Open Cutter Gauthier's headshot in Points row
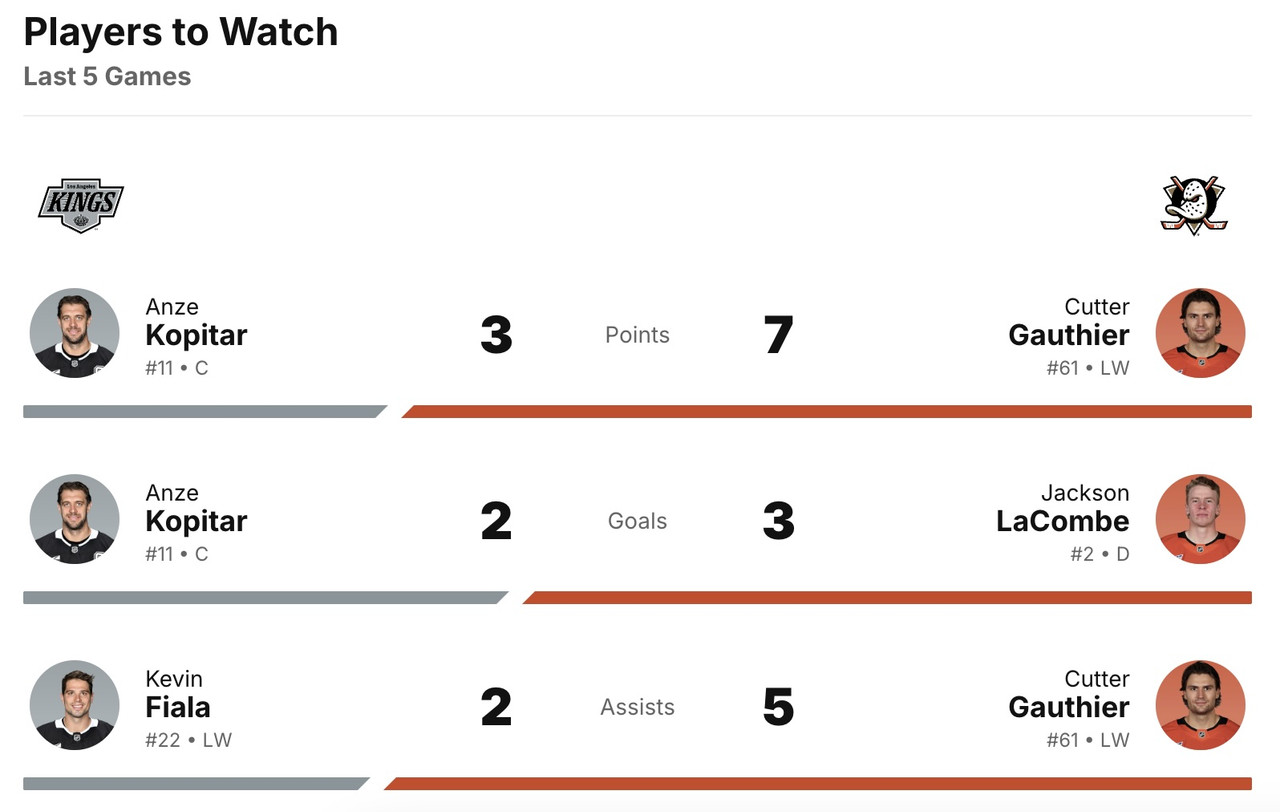This screenshot has width=1280, height=812. point(1200,333)
